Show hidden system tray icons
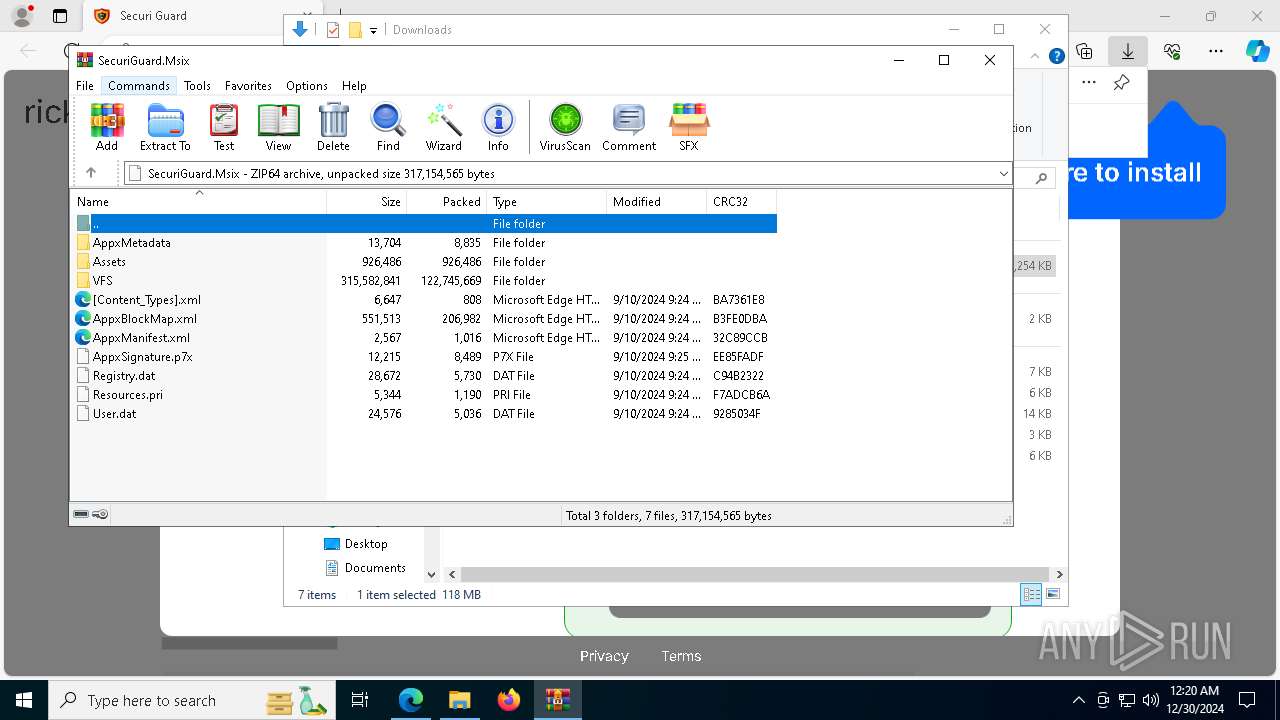 (1078, 700)
